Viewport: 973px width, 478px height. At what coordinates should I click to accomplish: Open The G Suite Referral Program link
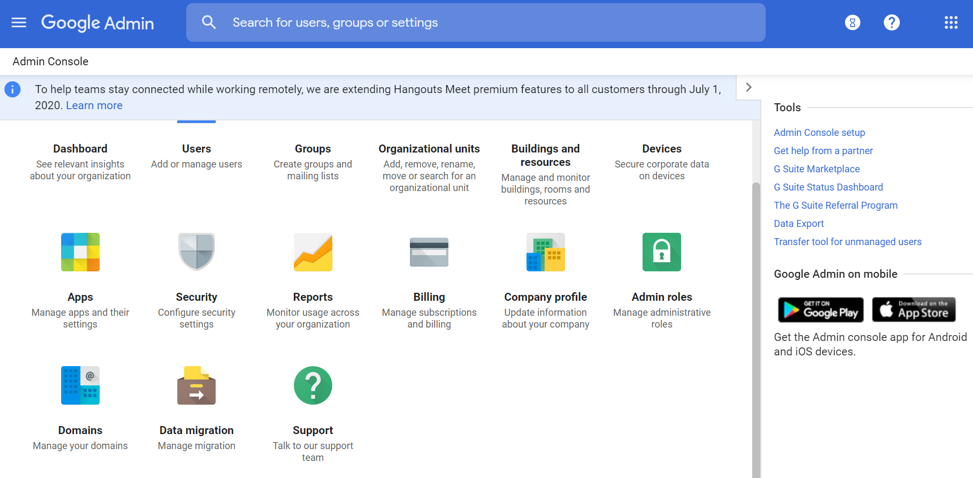836,205
